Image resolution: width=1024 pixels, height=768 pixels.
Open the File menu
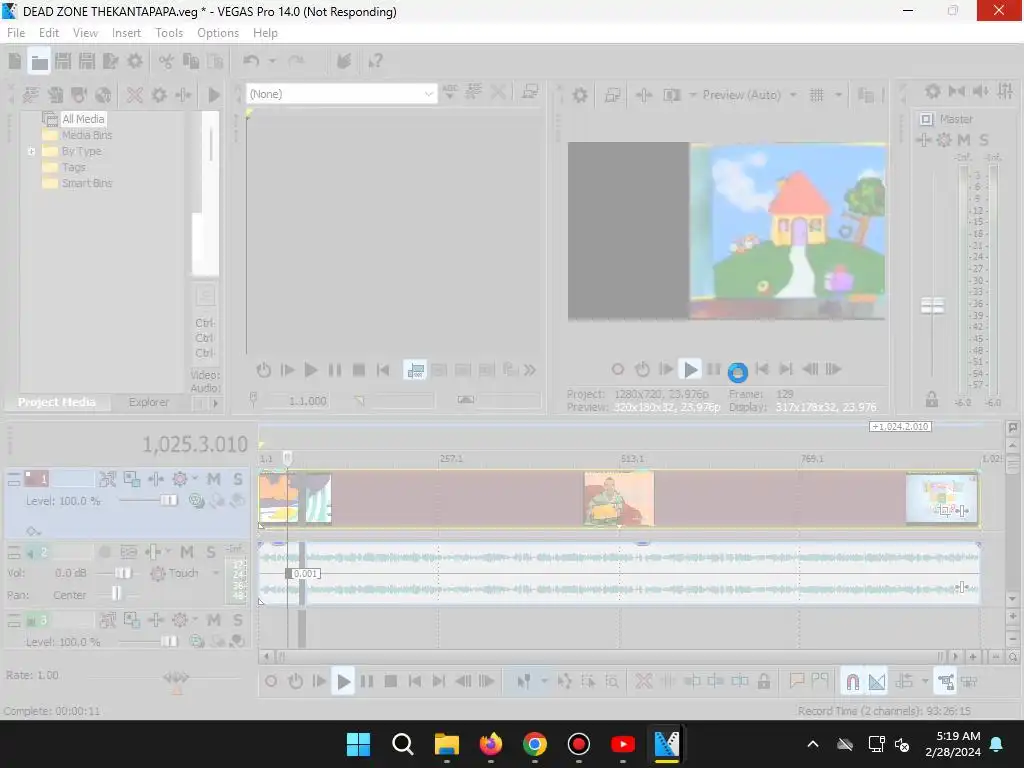coord(16,33)
